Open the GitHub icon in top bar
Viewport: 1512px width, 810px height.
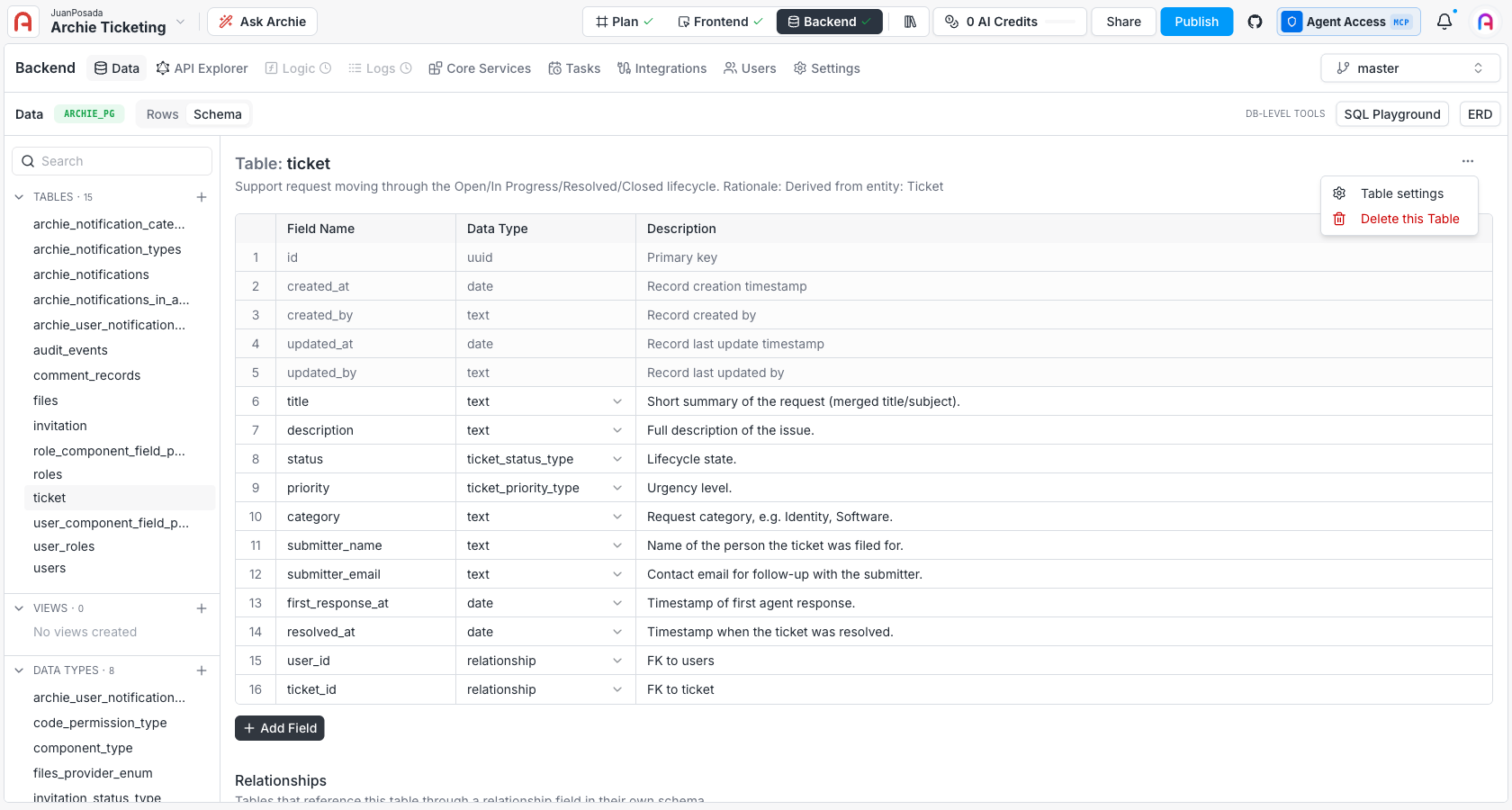coord(1255,22)
